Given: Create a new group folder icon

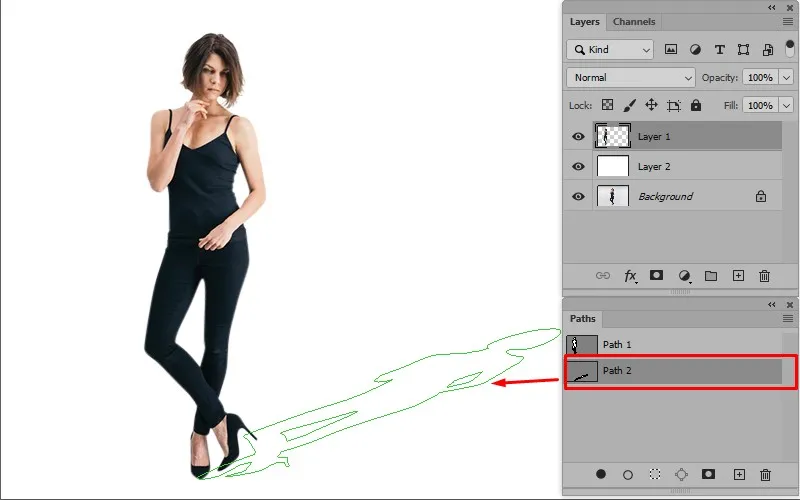Looking at the screenshot, I should tap(711, 276).
